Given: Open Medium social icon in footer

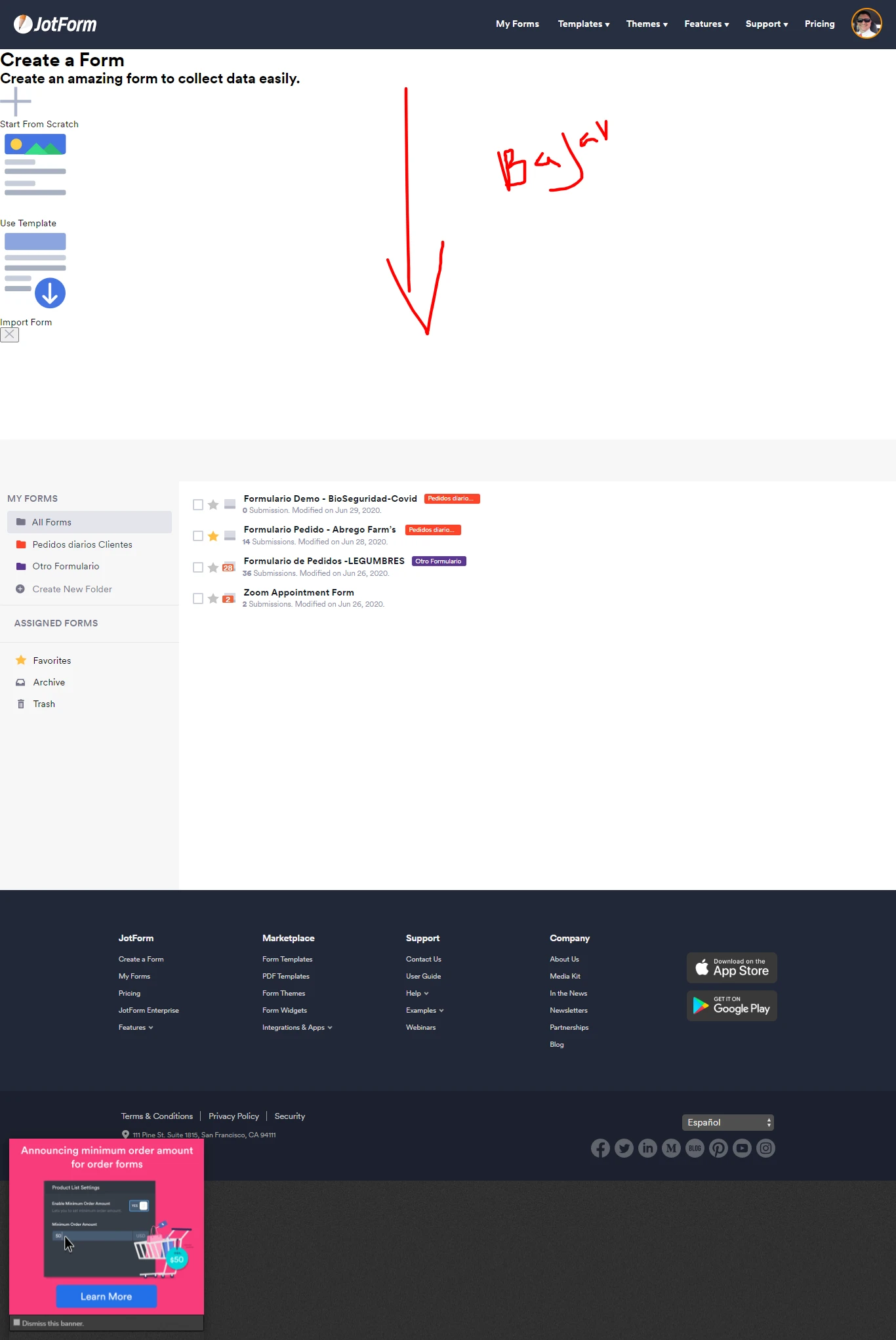Looking at the screenshot, I should coord(671,1148).
